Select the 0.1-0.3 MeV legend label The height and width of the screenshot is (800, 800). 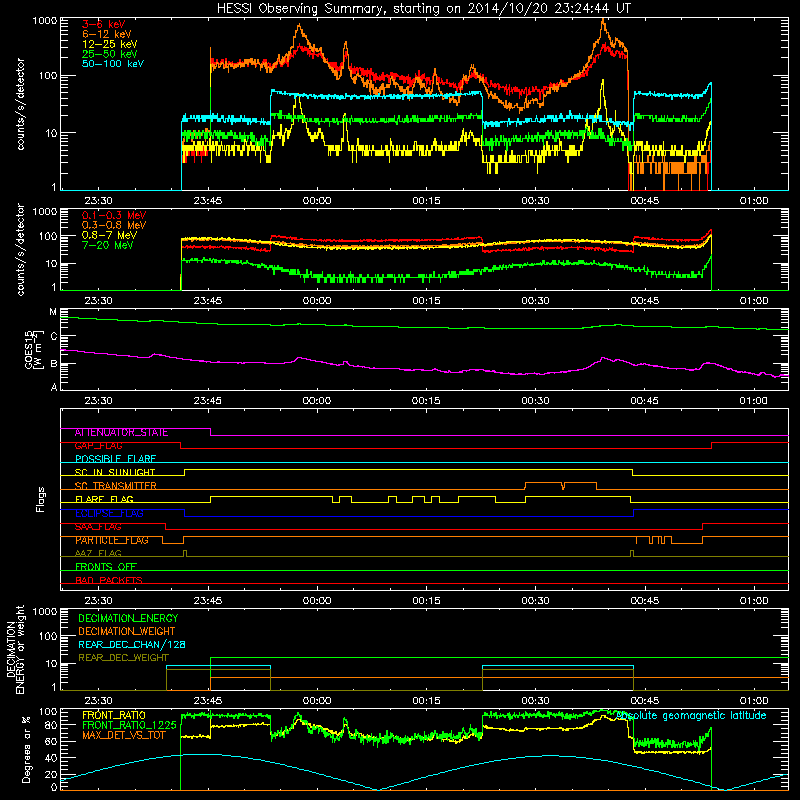coord(114,215)
